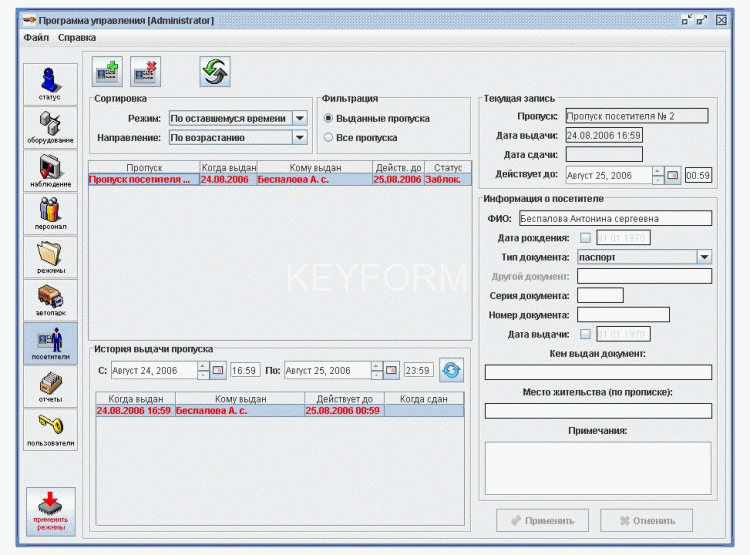Expand the Направление dropdown

299,138
